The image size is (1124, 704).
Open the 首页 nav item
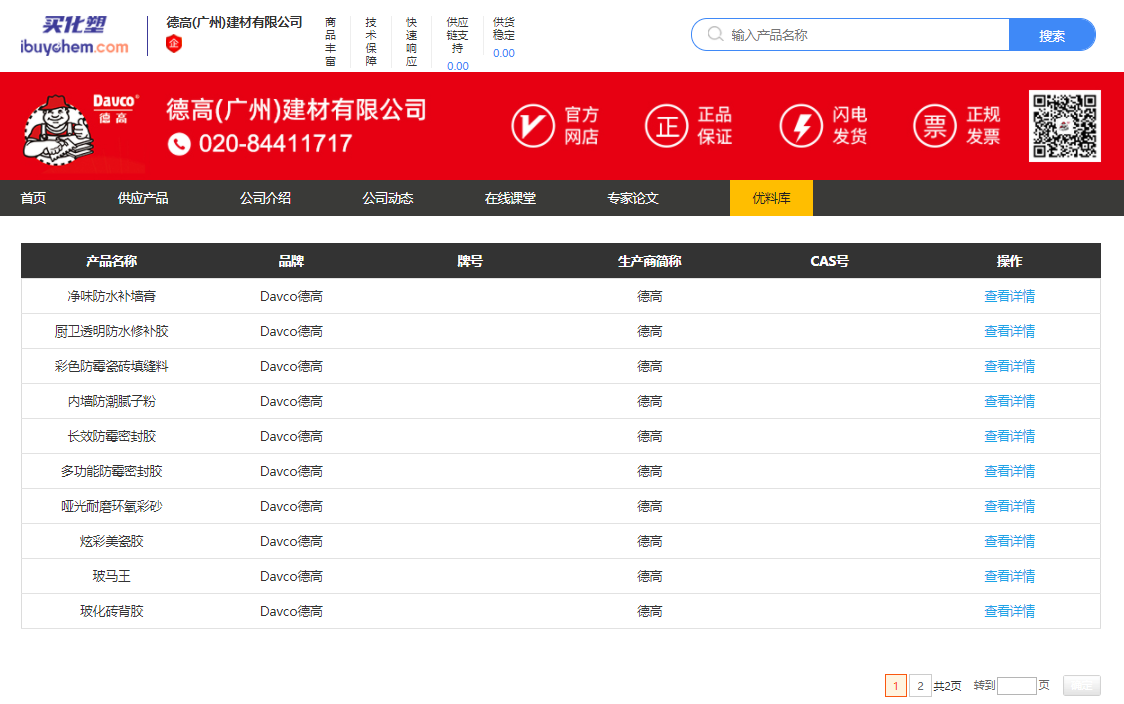[x=33, y=198]
